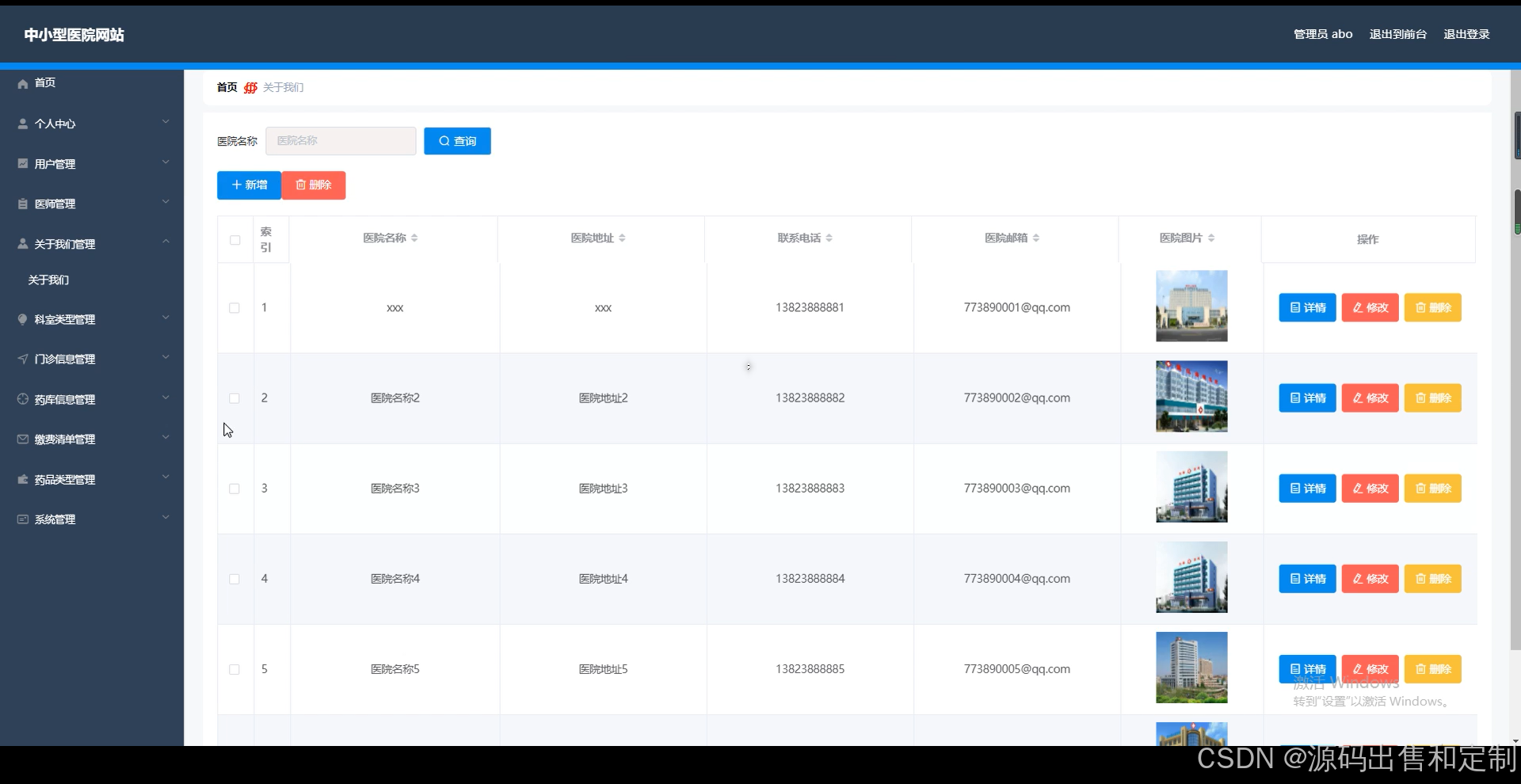Click the 缴费清单管理 envelope icon
The image size is (1521, 784).
[23, 439]
